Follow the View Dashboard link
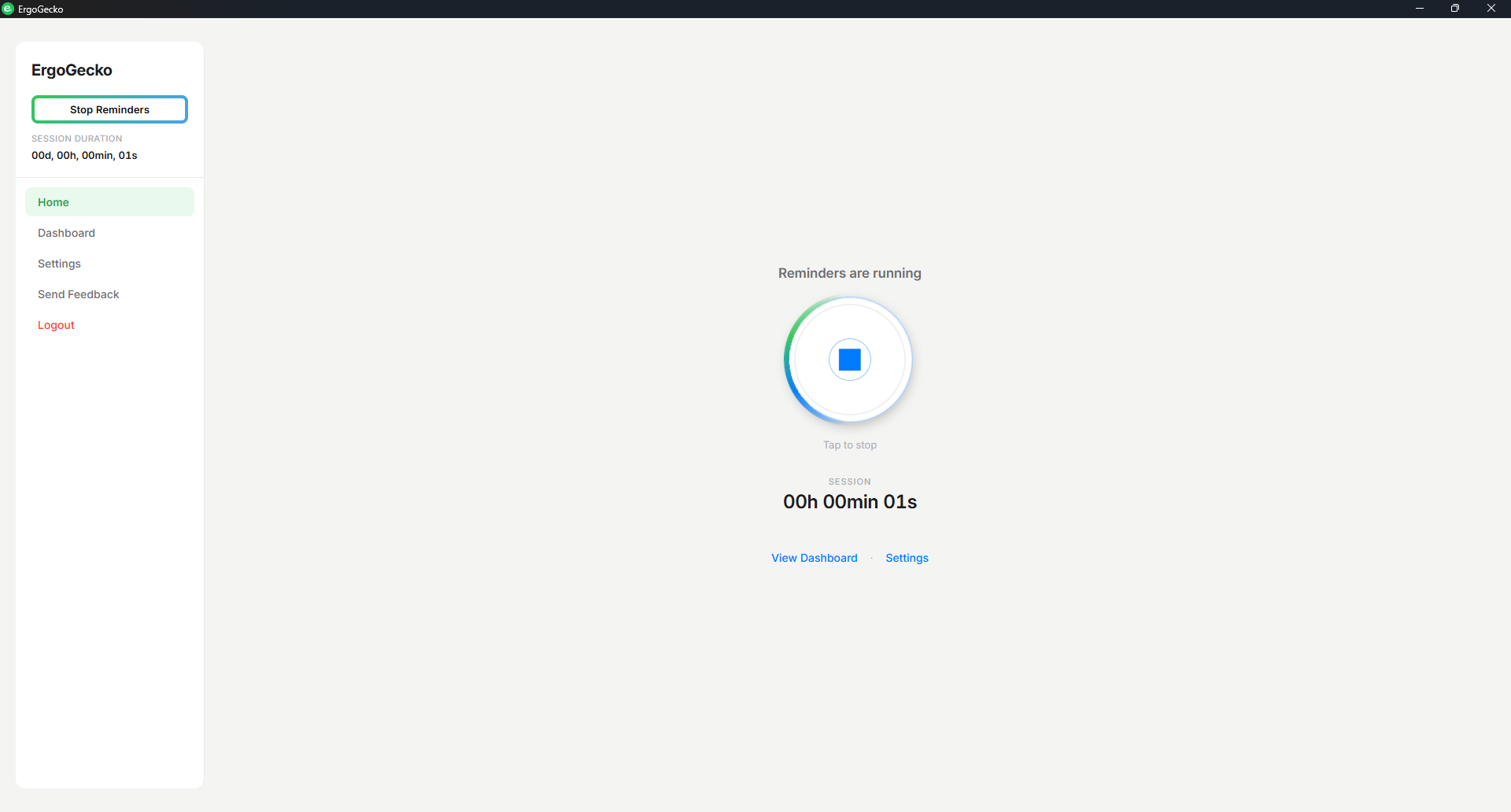The width and height of the screenshot is (1511, 812). point(814,558)
